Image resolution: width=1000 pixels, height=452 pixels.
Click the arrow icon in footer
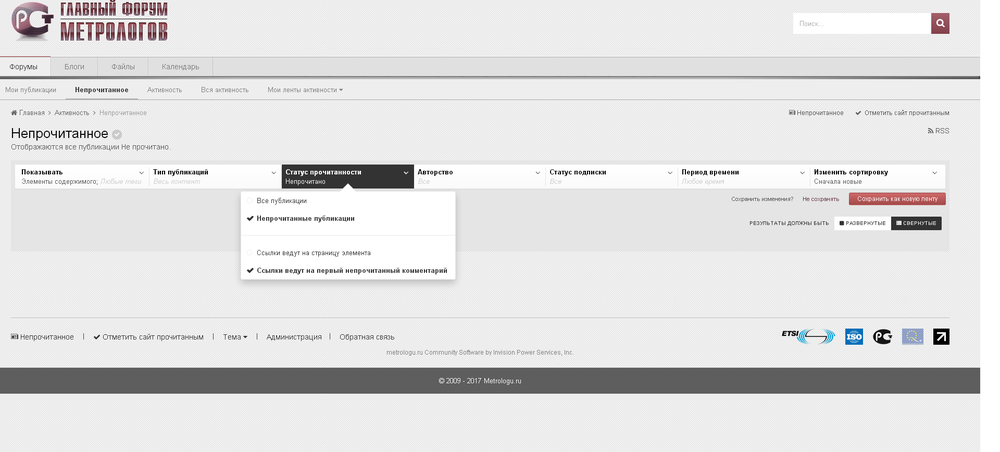point(941,337)
